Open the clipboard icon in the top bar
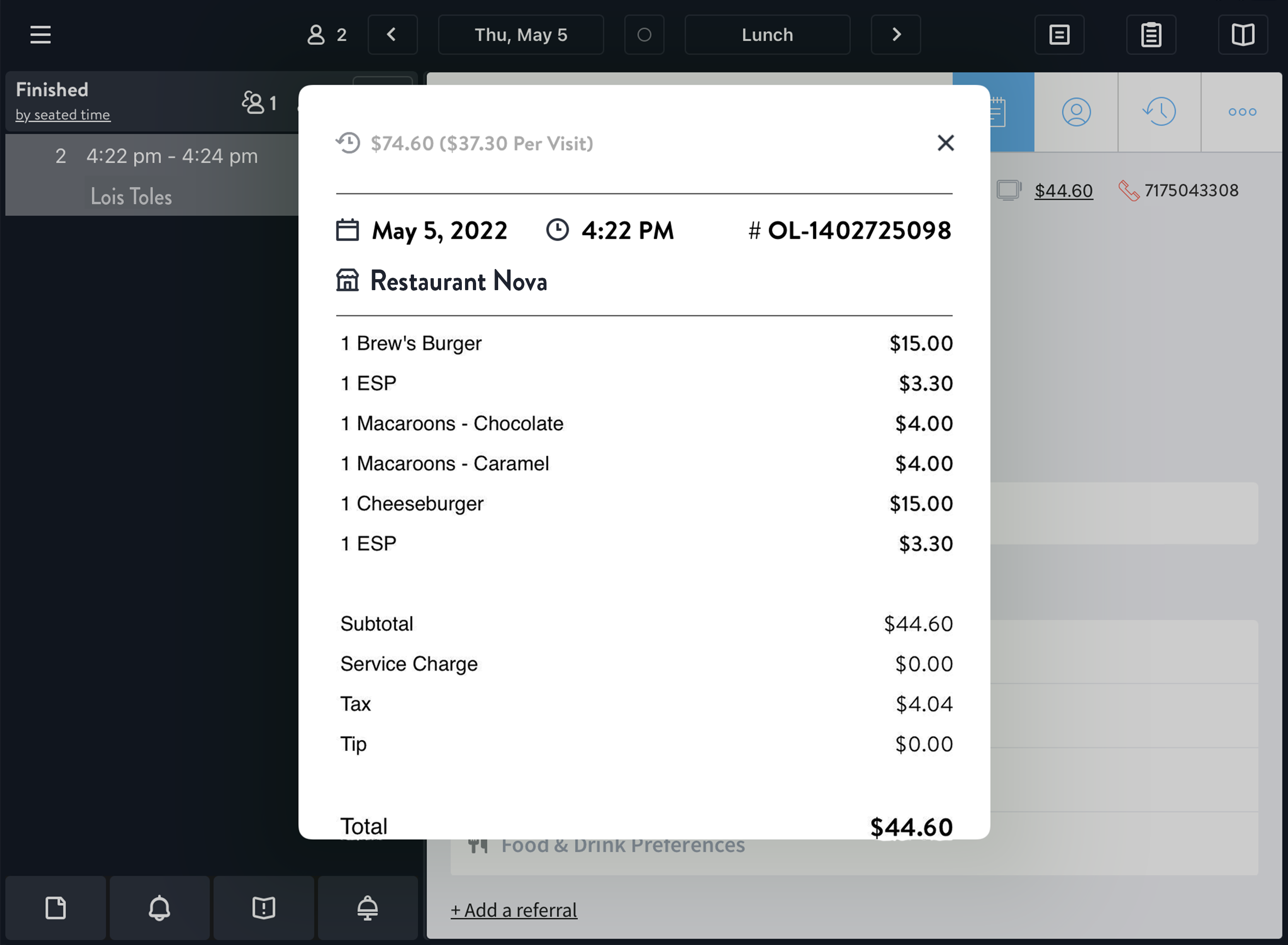Image resolution: width=1288 pixels, height=945 pixels. pos(1150,35)
